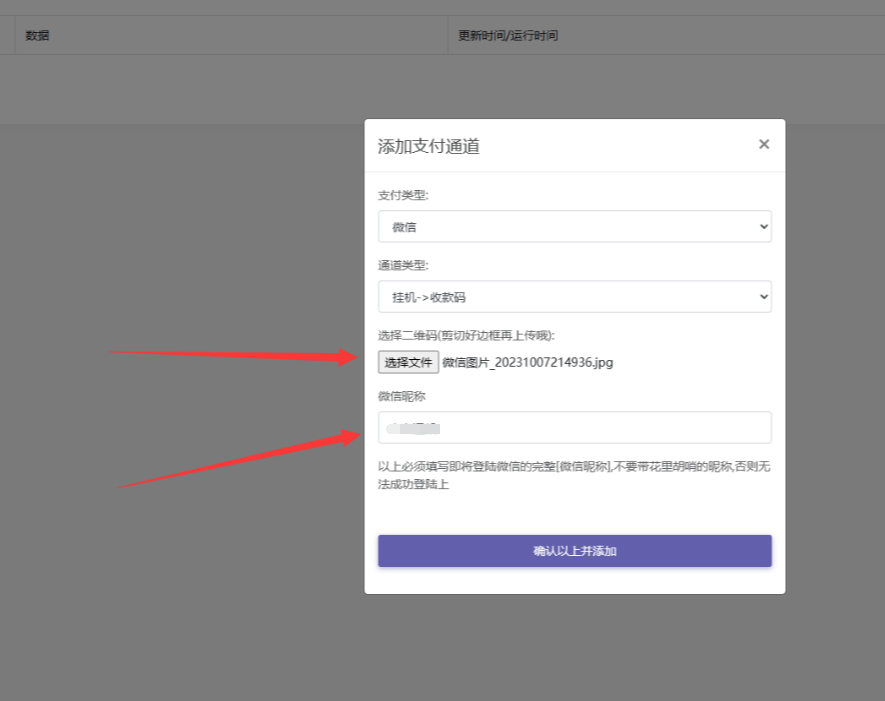Click the 更新时间/运行时间 column header
885x701 pixels.
[508, 35]
